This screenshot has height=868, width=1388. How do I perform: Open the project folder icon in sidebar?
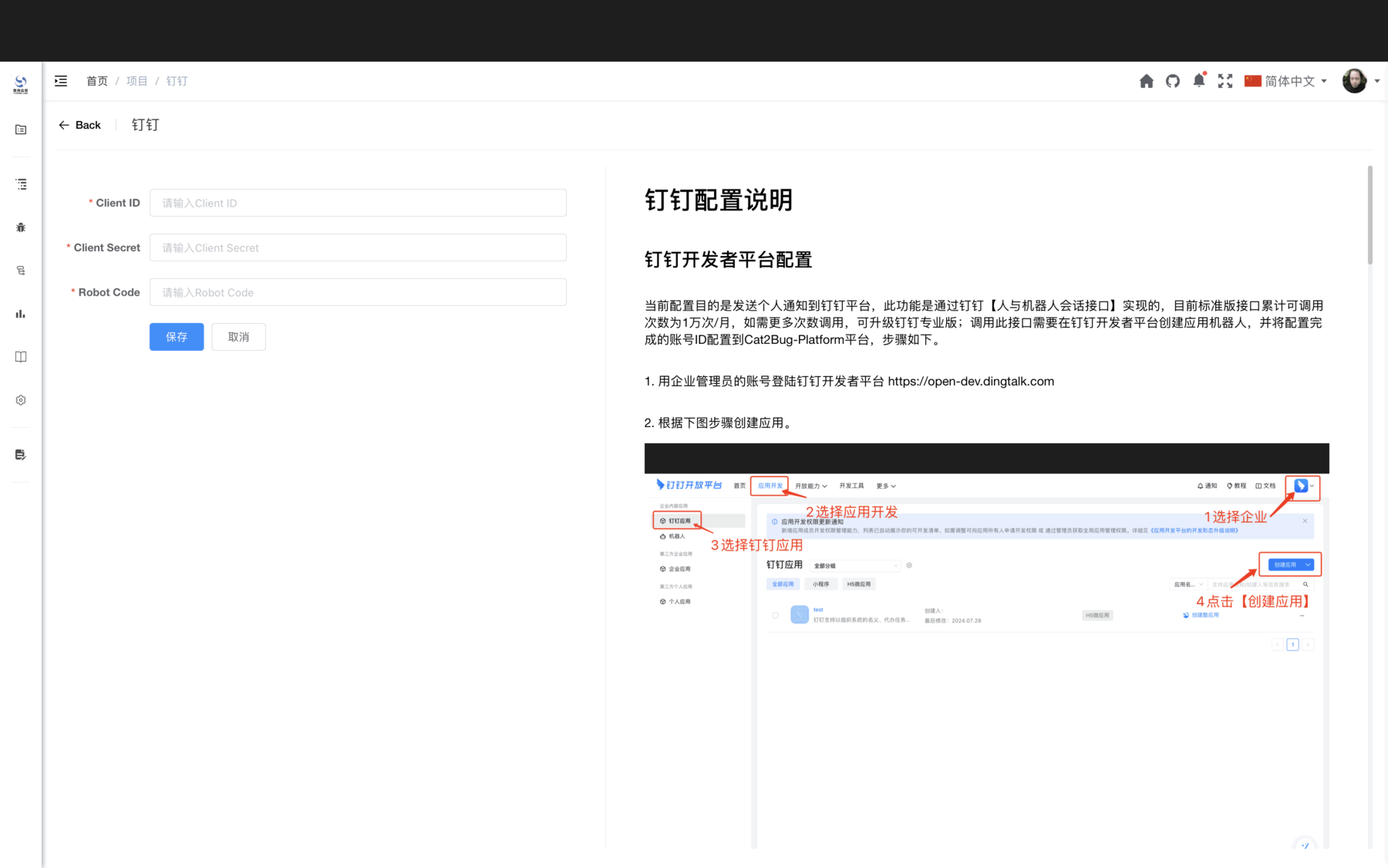tap(21, 130)
